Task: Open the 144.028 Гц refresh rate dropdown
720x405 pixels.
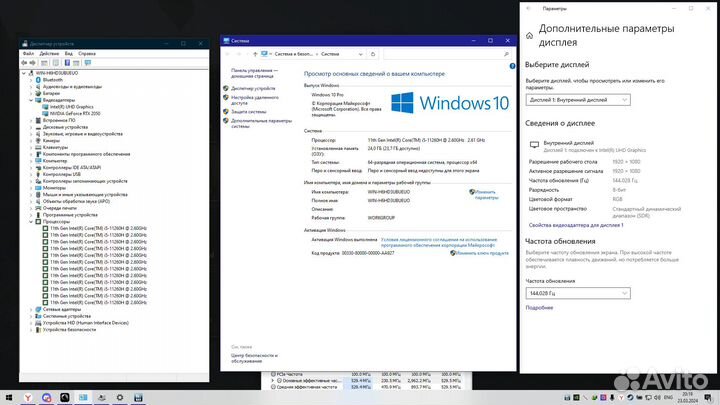Action: tap(578, 293)
